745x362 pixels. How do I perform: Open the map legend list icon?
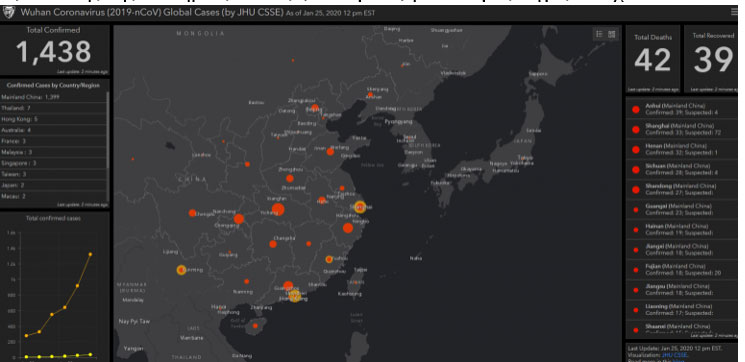(x=600, y=34)
